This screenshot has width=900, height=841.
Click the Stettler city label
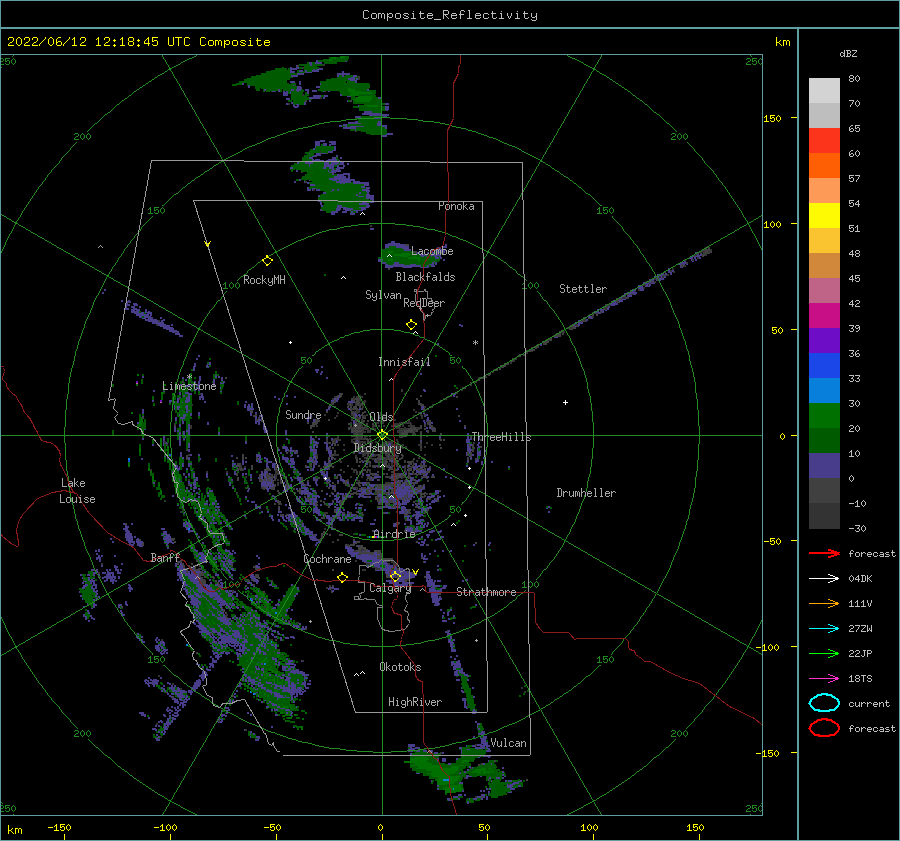pyautogui.click(x=583, y=289)
